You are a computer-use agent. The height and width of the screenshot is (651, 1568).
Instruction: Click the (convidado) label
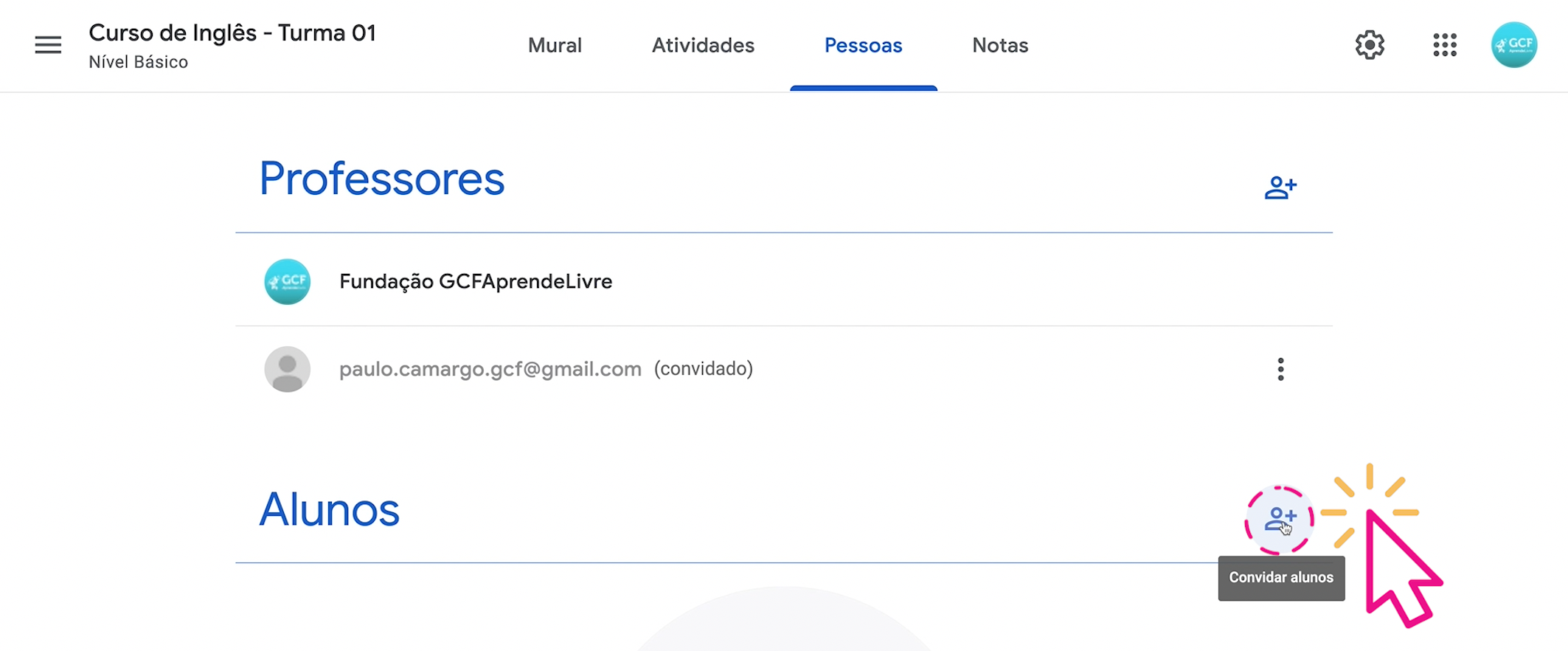click(x=704, y=368)
